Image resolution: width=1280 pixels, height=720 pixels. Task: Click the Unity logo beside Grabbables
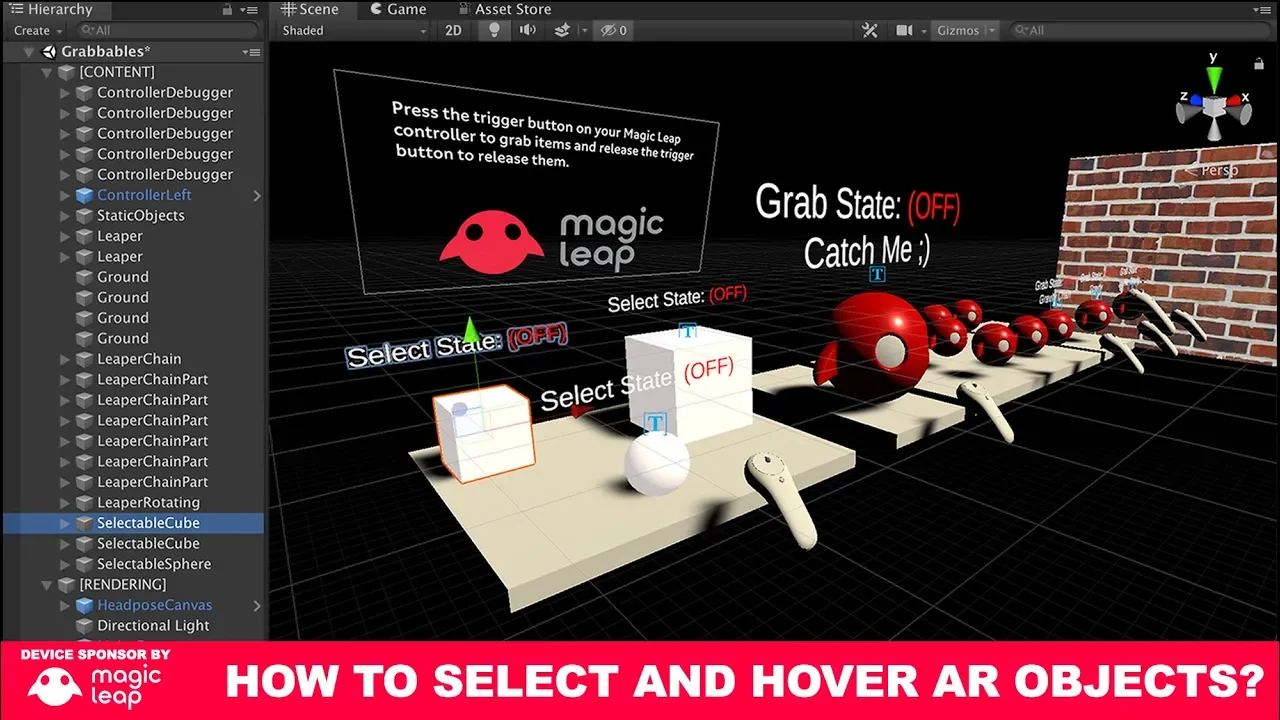pyautogui.click(x=49, y=51)
